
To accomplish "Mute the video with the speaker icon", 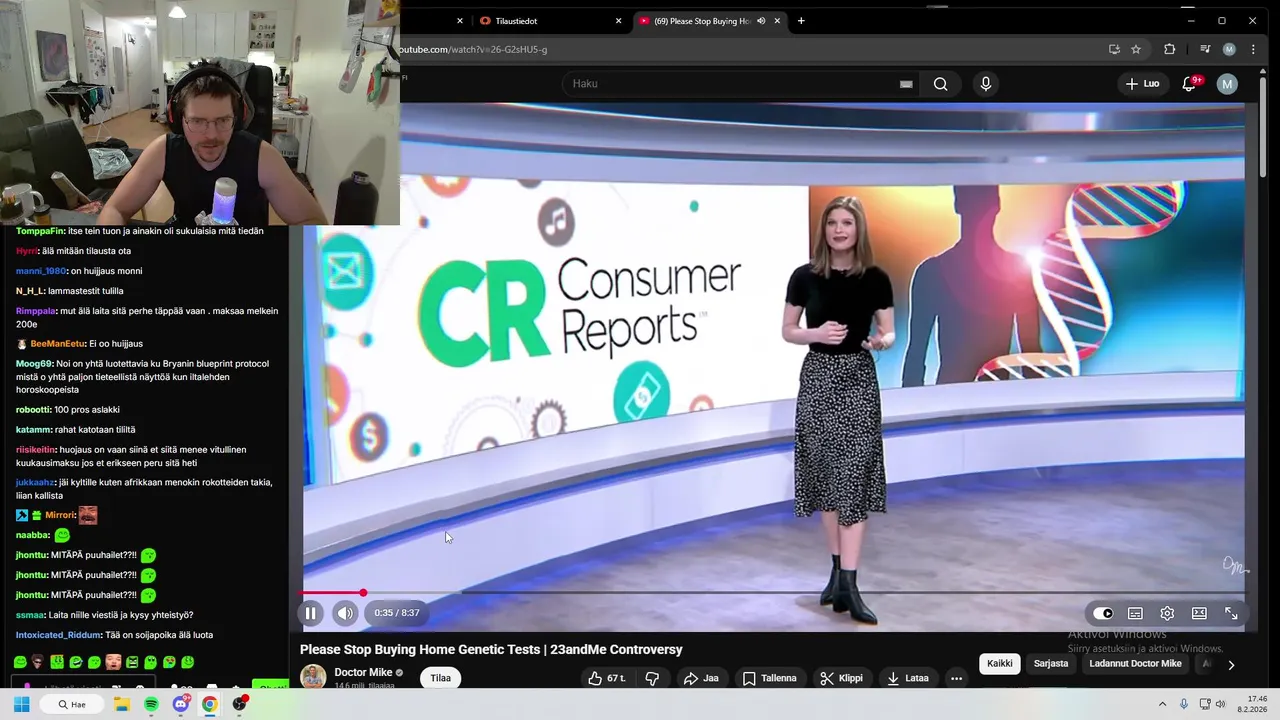I will [345, 613].
